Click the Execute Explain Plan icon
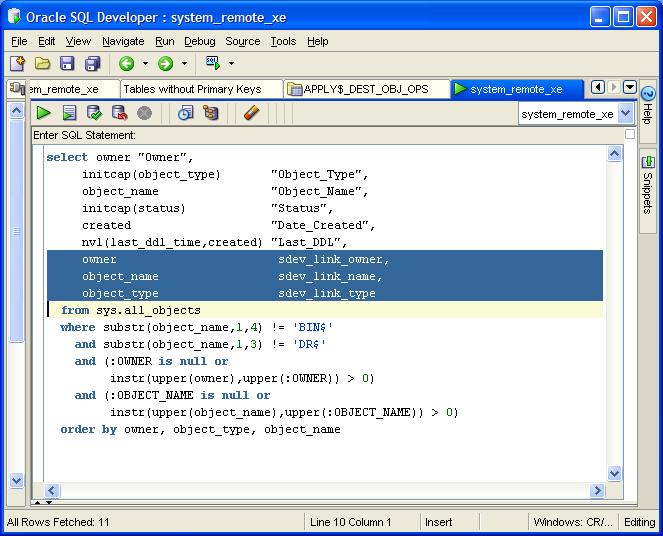Viewport: 663px width, 536px height. click(210, 113)
